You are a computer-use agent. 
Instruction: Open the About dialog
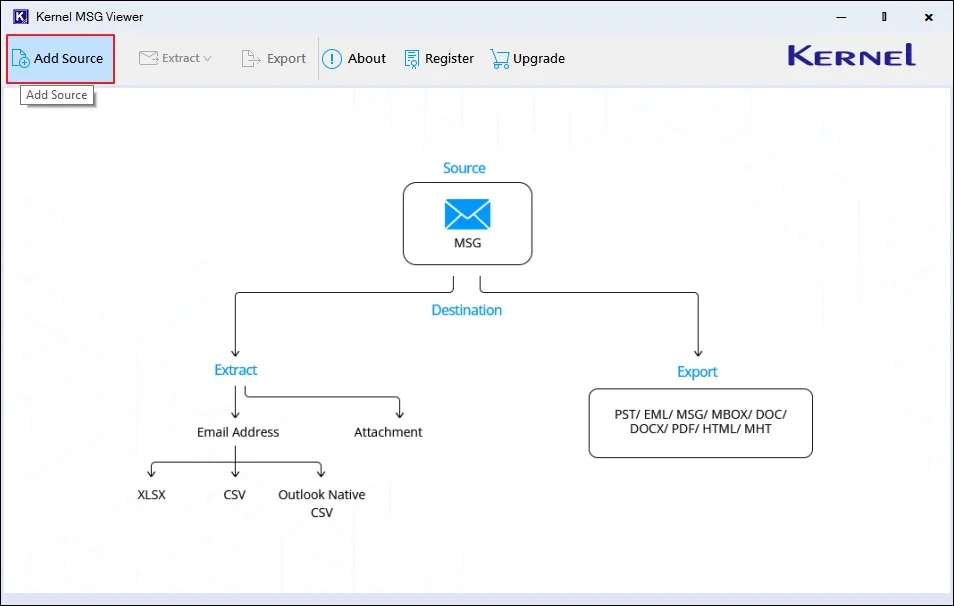click(354, 58)
